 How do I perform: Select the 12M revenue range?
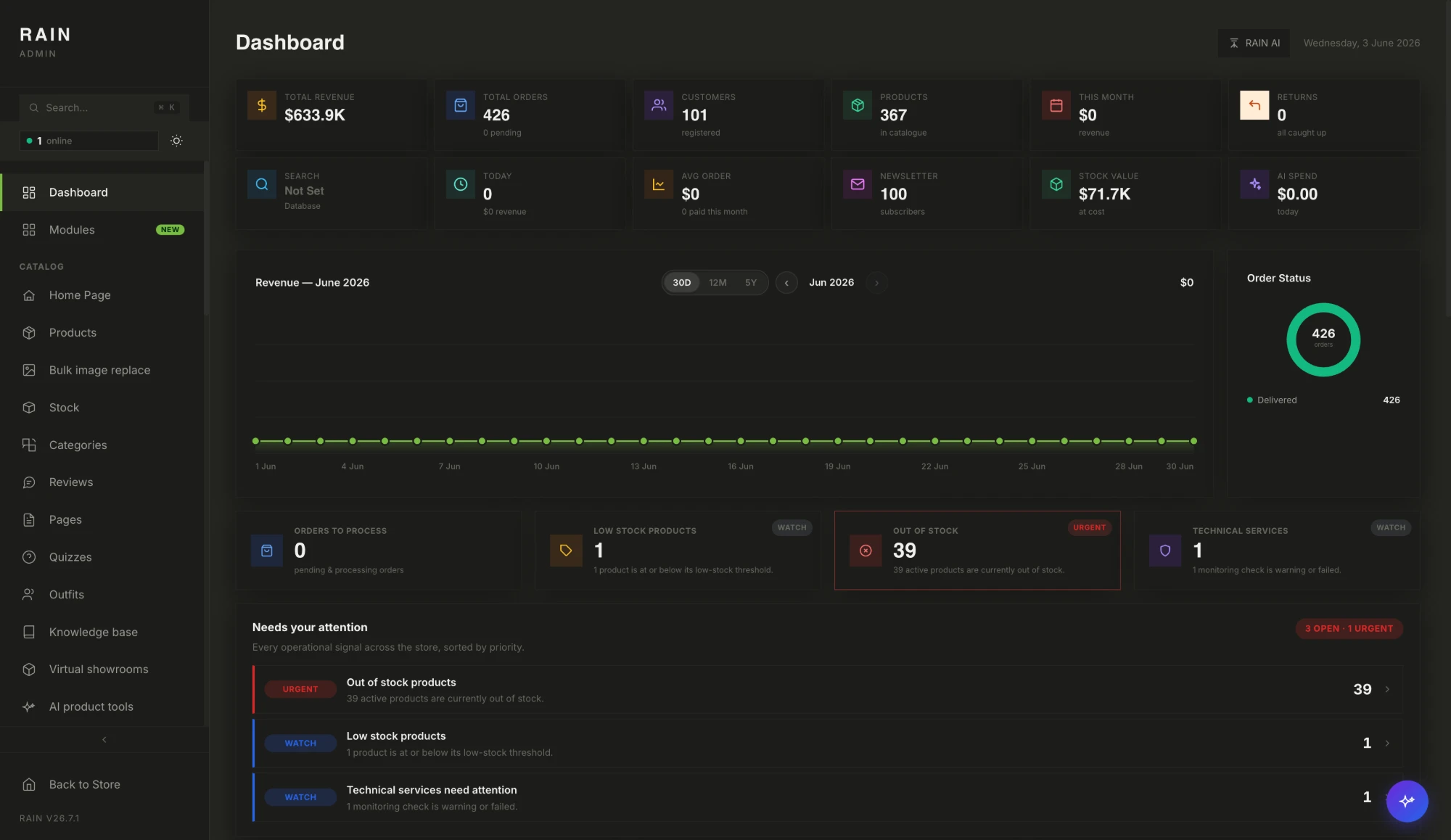coord(718,283)
